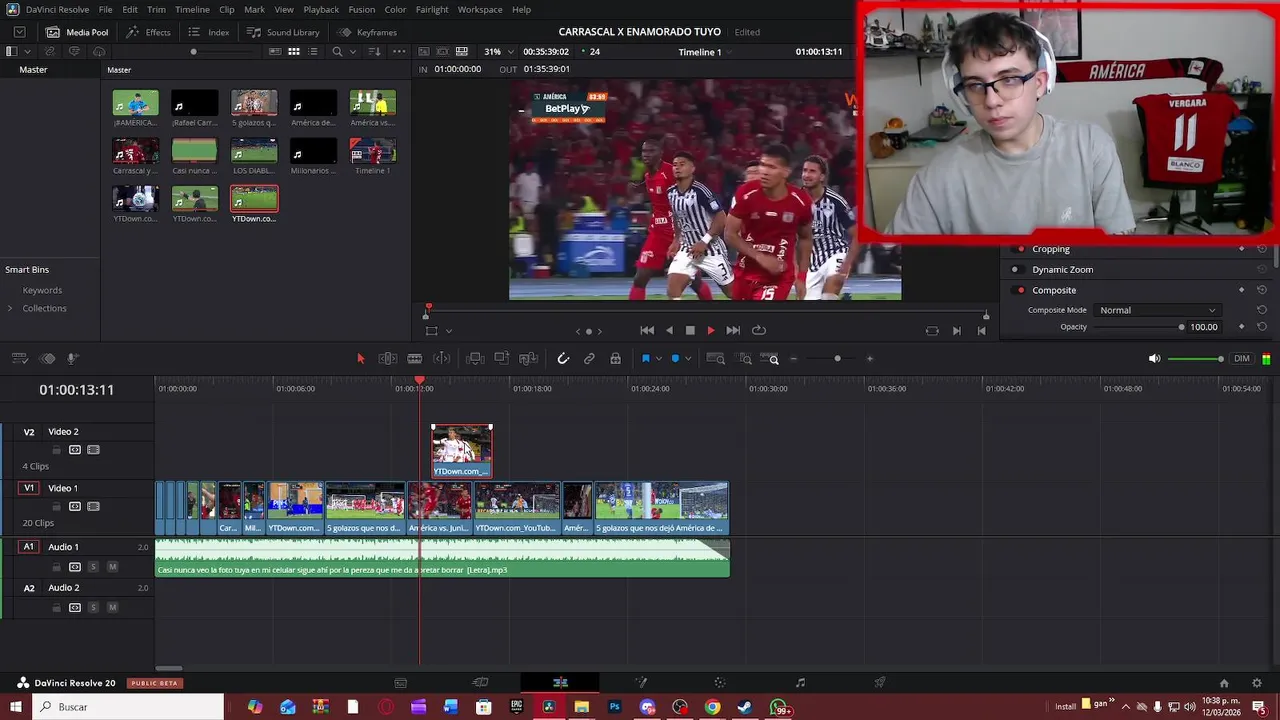Open the Fairlight page icon
1280x720 pixels.
pos(800,683)
